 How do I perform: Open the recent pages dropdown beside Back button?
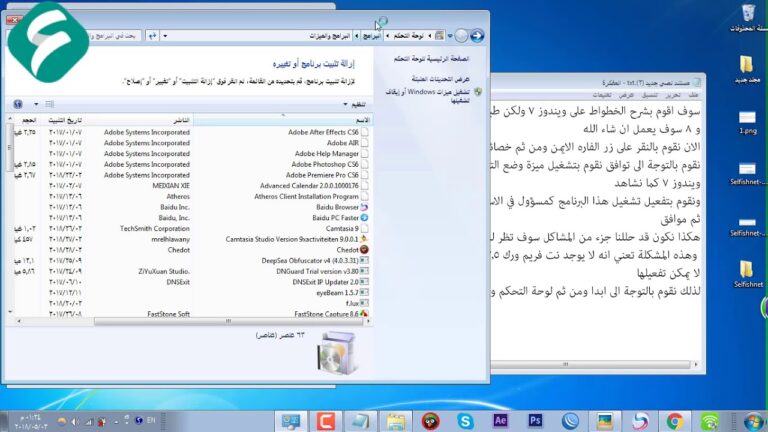pyautogui.click(x=449, y=36)
